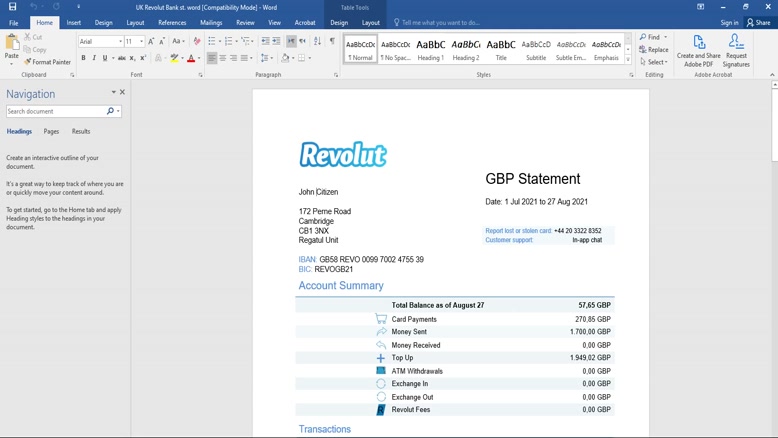This screenshot has width=778, height=438.
Task: Apply the Heading 1 style
Action: [x=431, y=49]
